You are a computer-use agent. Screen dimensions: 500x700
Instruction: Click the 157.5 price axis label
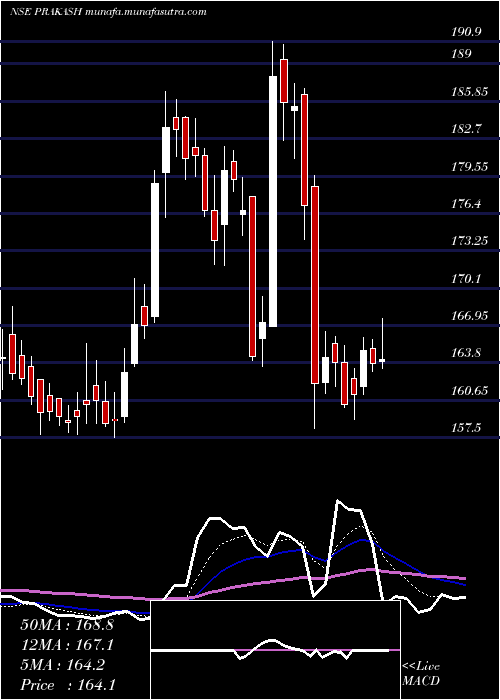468,428
